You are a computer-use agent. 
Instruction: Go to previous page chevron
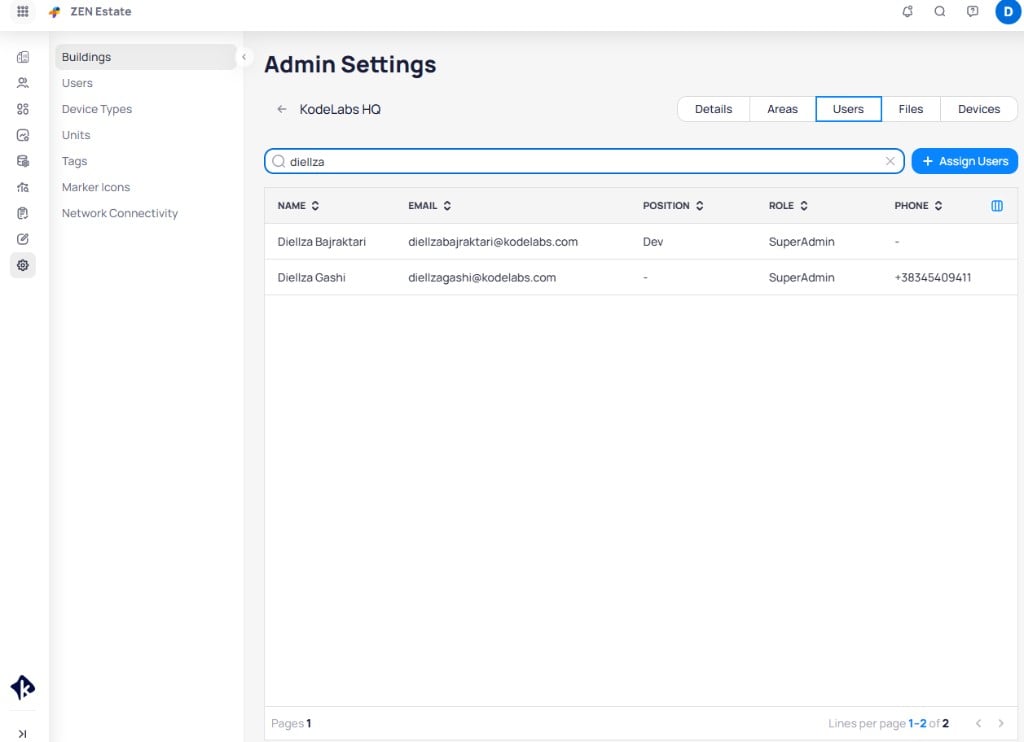pyautogui.click(x=978, y=723)
